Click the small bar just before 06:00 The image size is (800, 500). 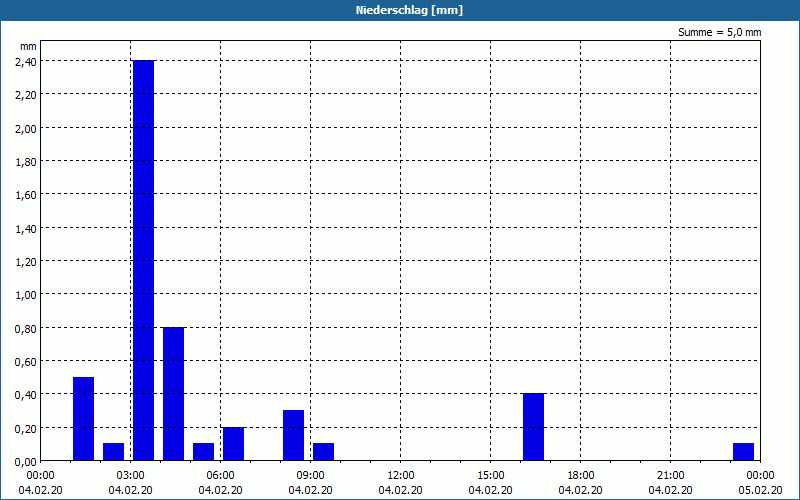(x=204, y=452)
